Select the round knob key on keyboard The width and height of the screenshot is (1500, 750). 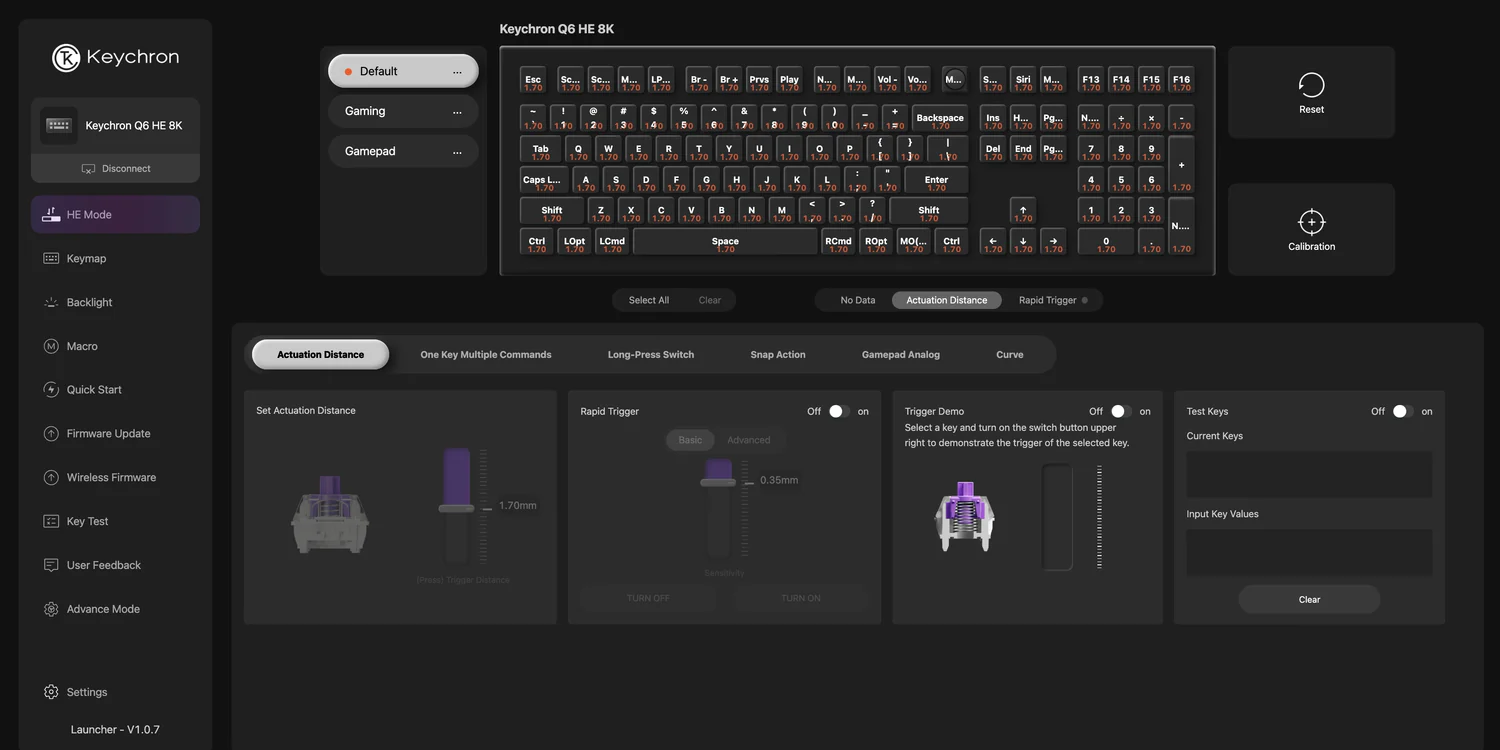click(x=954, y=79)
